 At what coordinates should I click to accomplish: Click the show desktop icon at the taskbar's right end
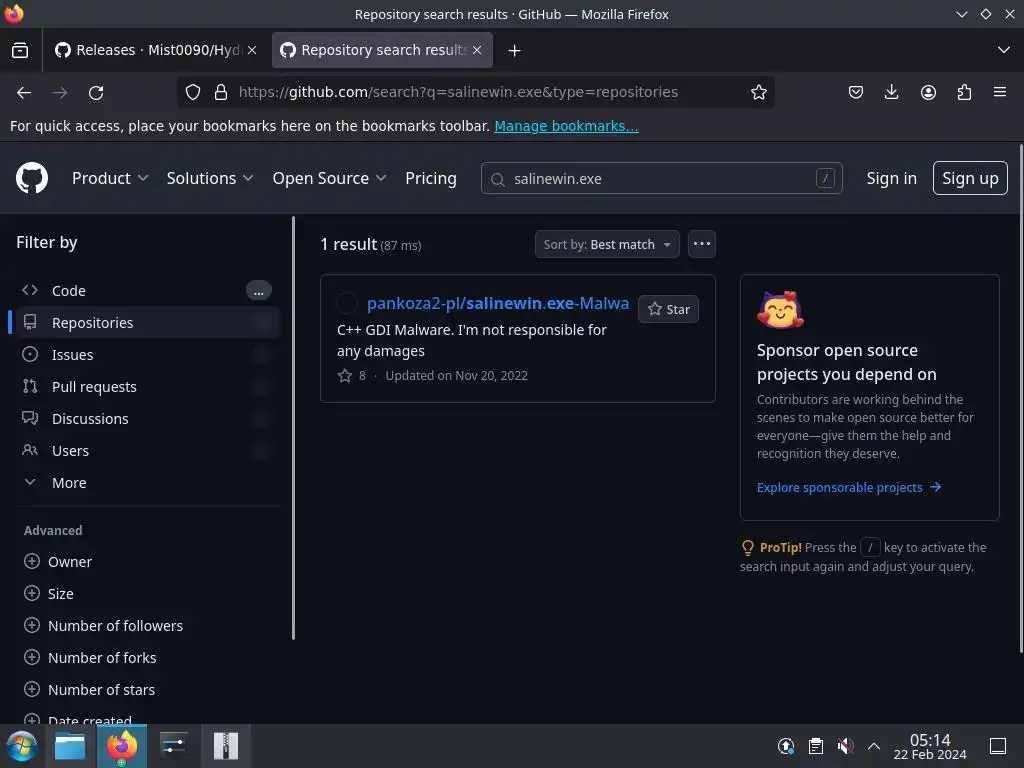click(x=998, y=746)
